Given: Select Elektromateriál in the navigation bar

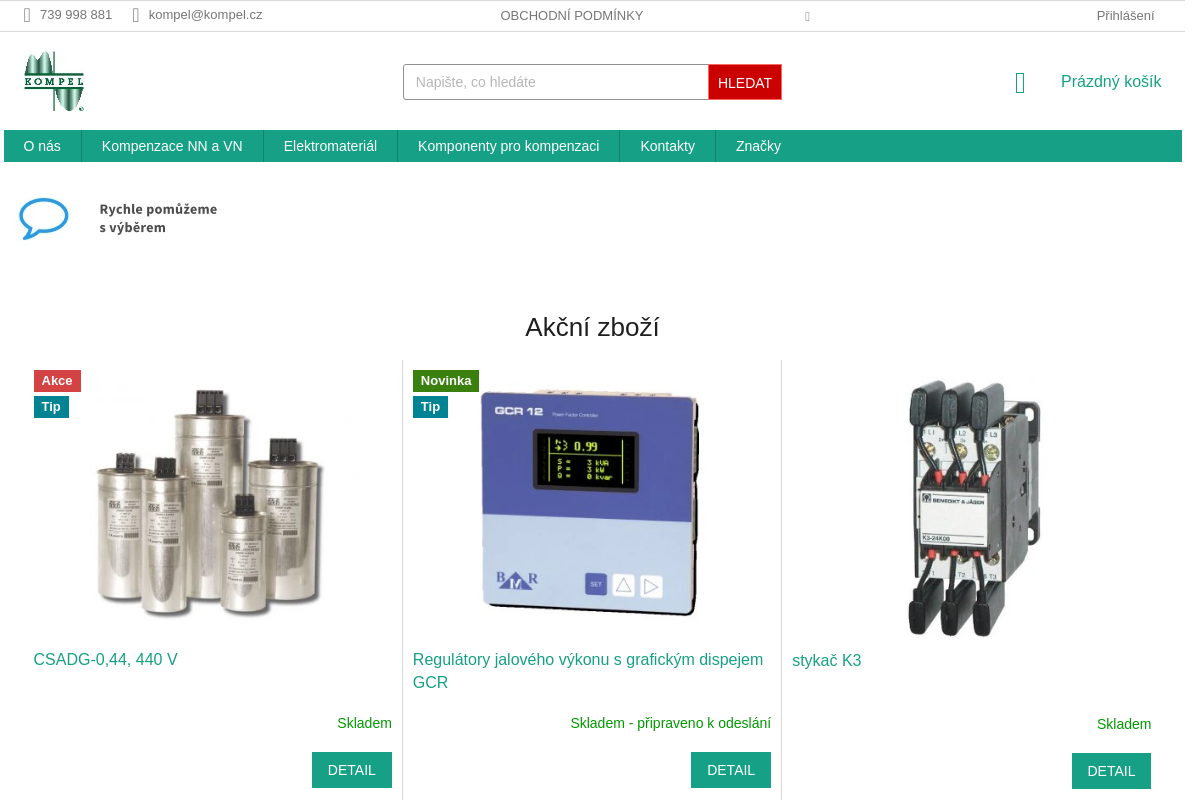Looking at the screenshot, I should [330, 146].
